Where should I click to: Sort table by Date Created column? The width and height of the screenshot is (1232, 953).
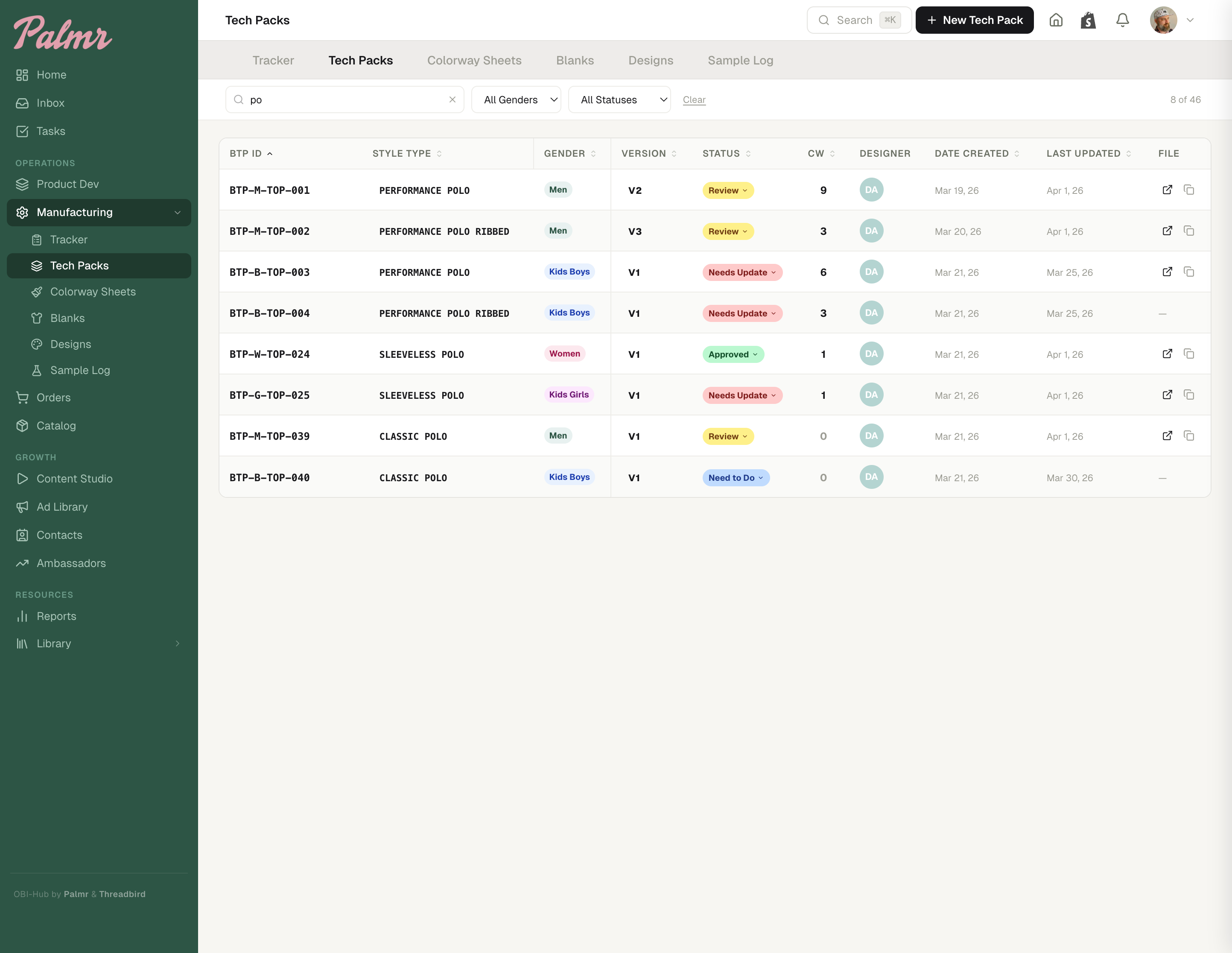click(977, 153)
